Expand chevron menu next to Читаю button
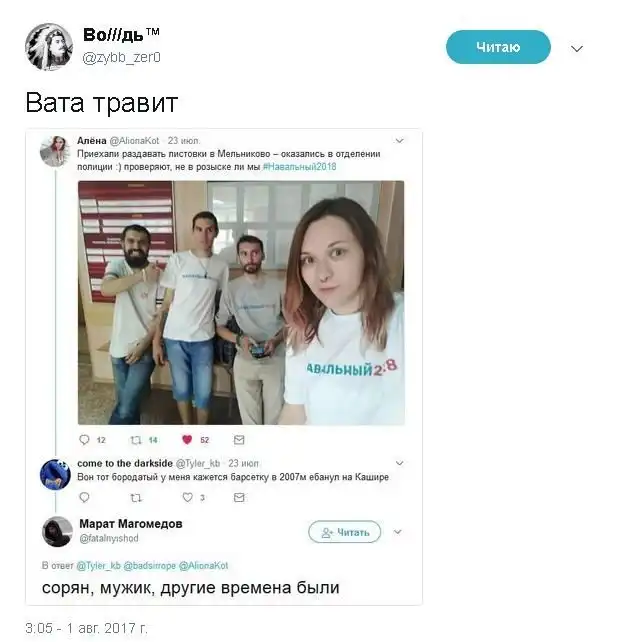Image resolution: width=617 pixels, height=642 pixels. [577, 49]
